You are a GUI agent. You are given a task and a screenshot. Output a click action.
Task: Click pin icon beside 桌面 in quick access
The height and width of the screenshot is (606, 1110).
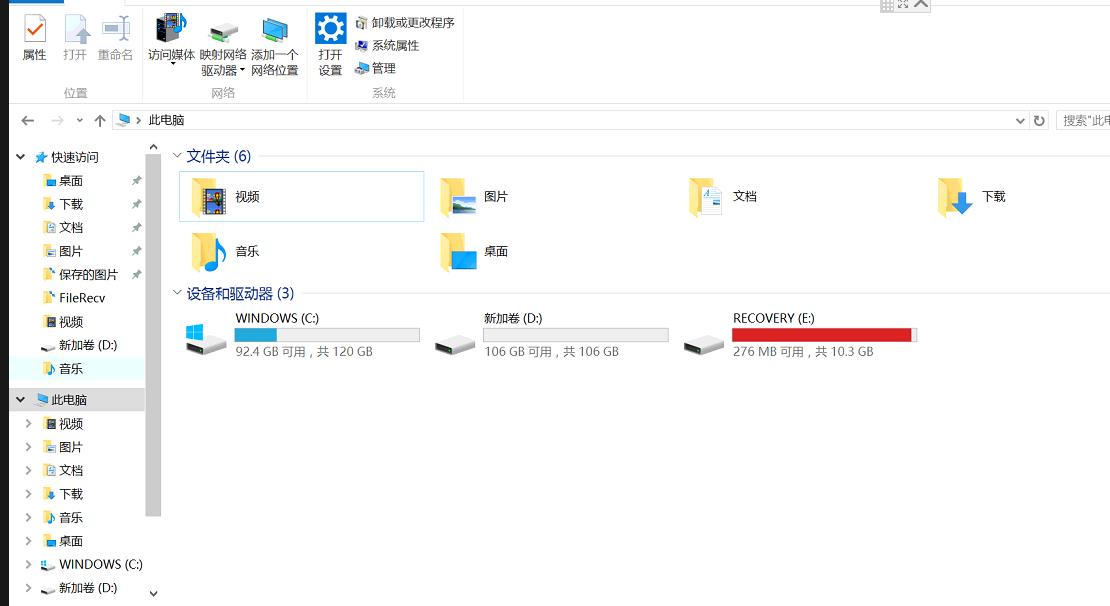tap(137, 181)
